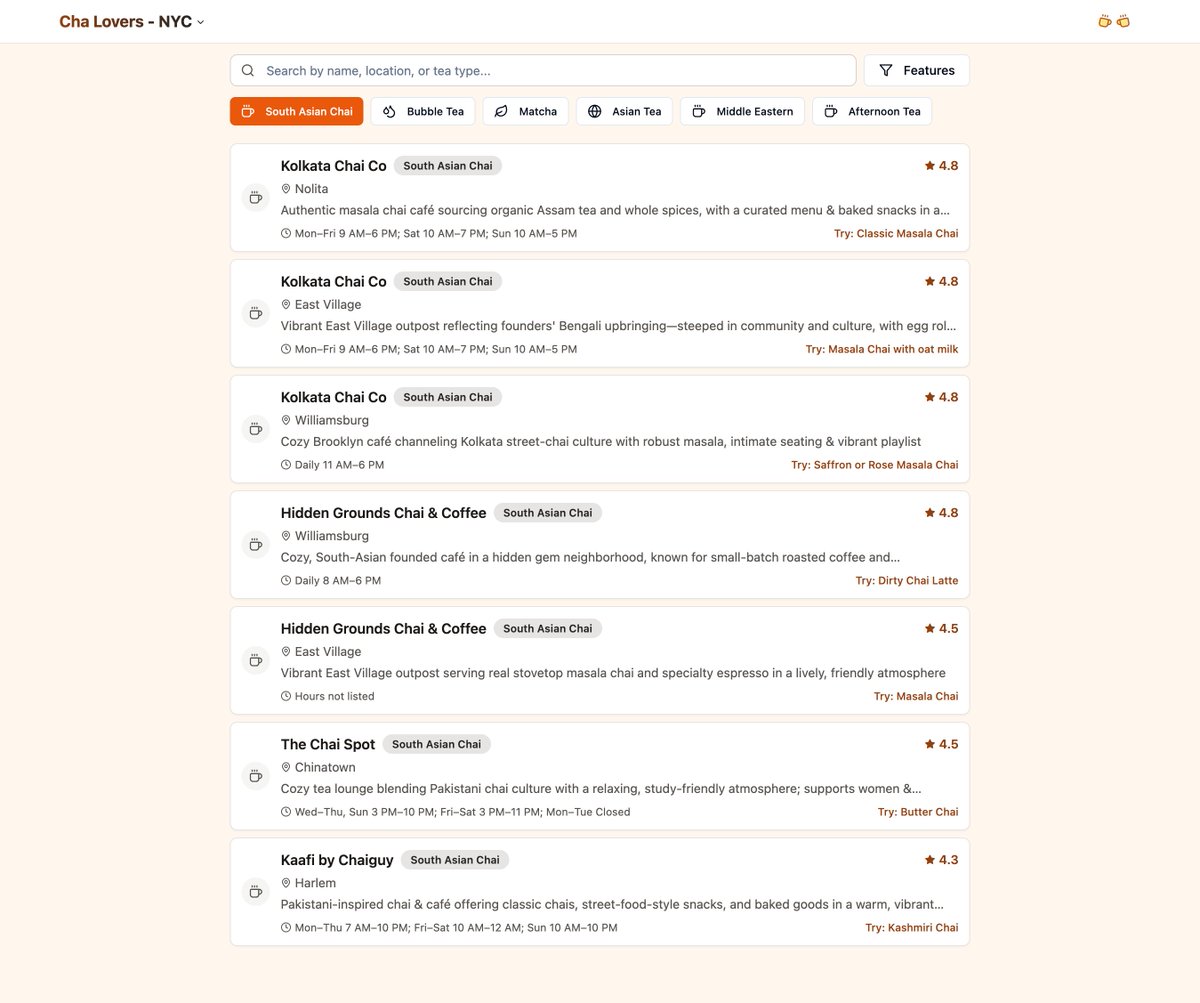Click cup icon of Kaafi by Chaiguy card
The image size is (1200, 1003).
[256, 891]
